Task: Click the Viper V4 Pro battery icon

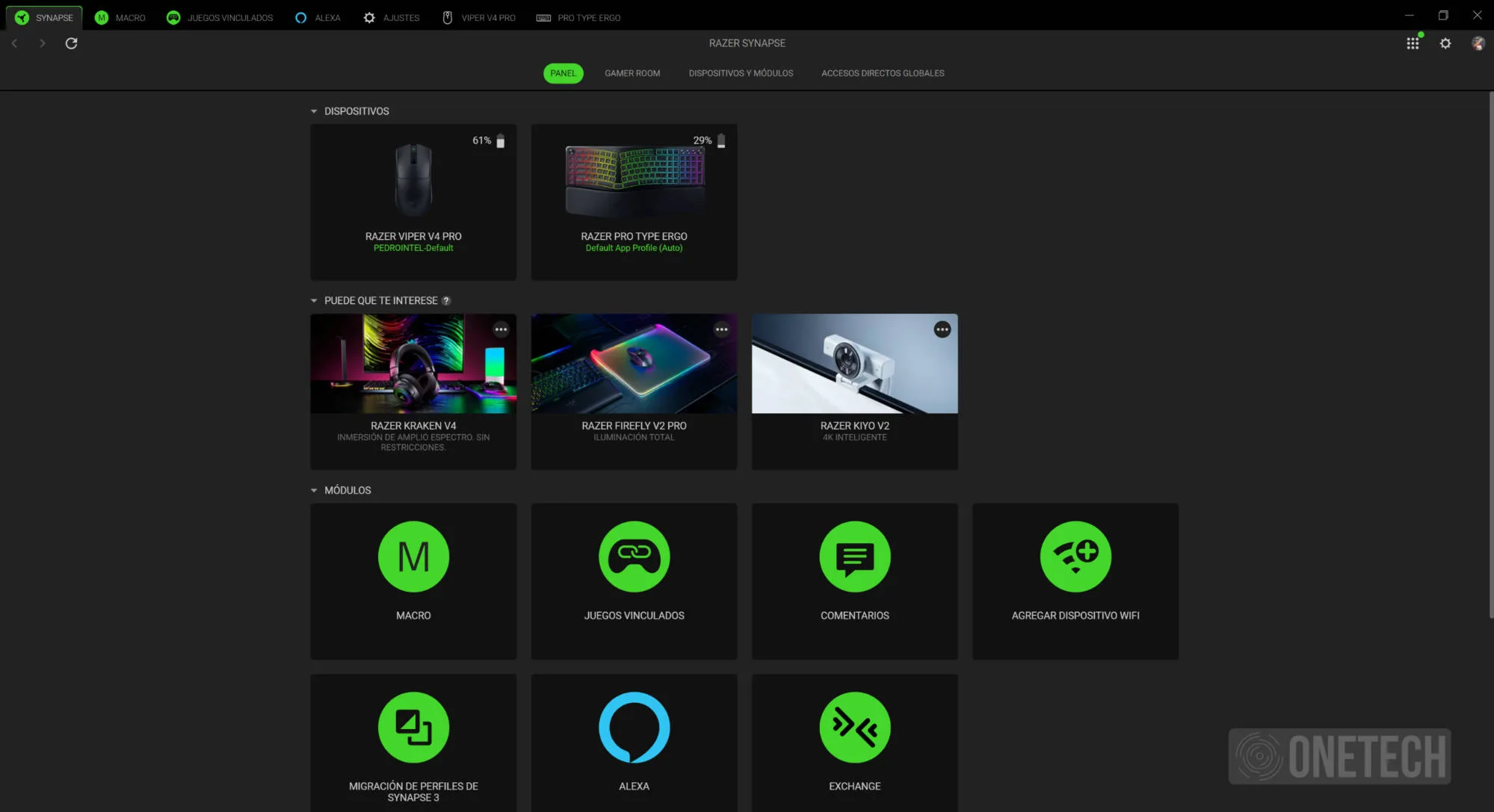Action: (501, 141)
